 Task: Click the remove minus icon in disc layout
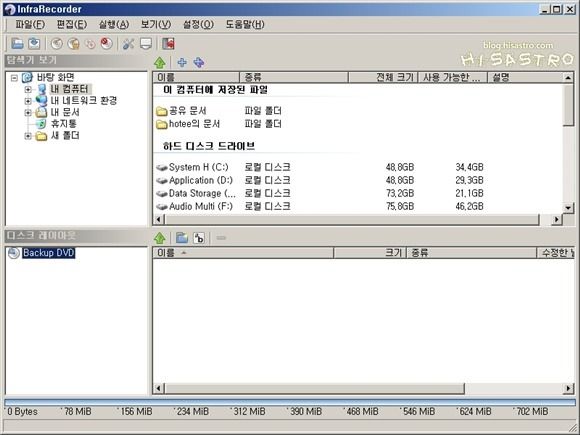(x=221, y=238)
